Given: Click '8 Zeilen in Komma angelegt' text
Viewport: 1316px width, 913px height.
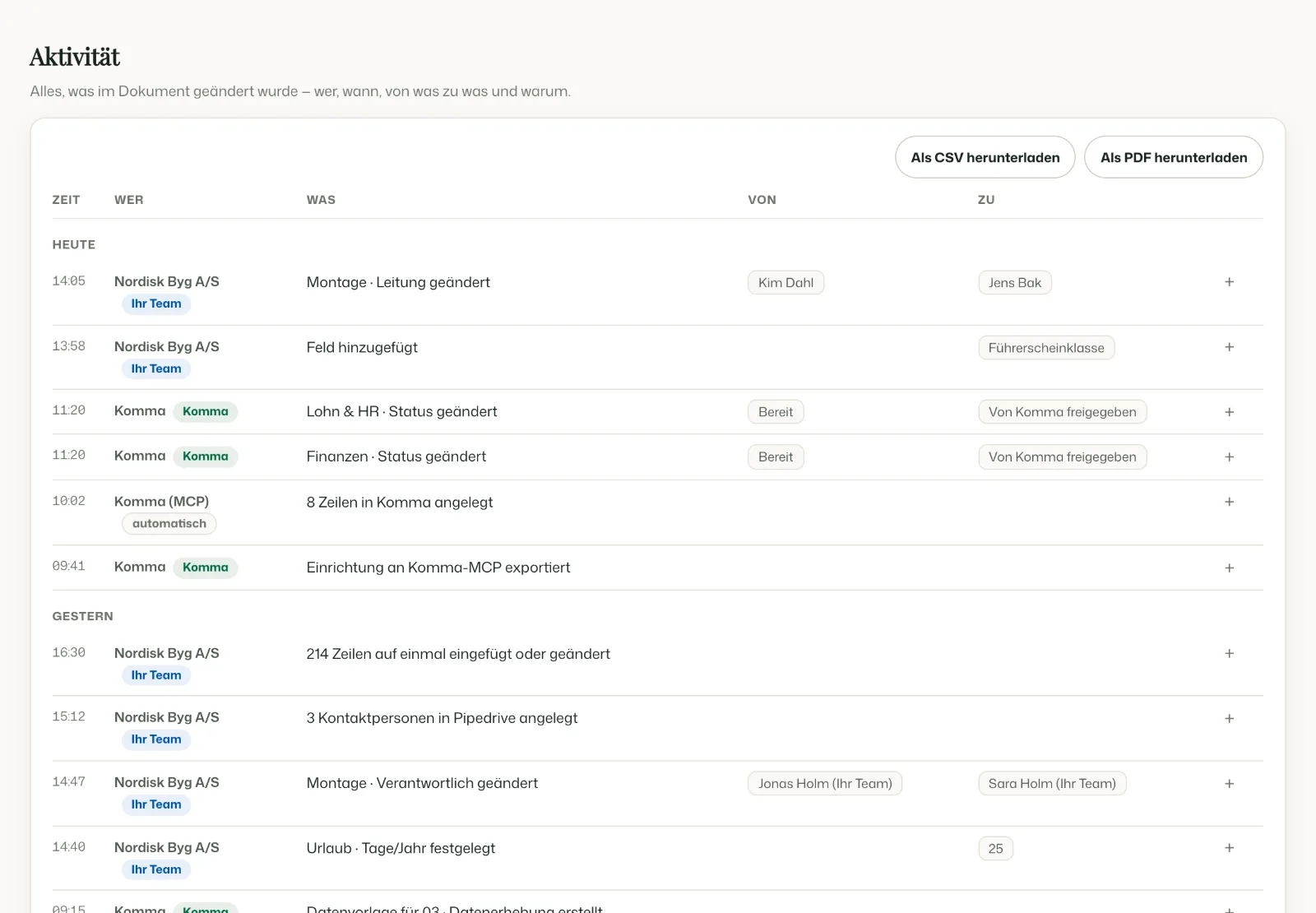Looking at the screenshot, I should click(x=400, y=503).
